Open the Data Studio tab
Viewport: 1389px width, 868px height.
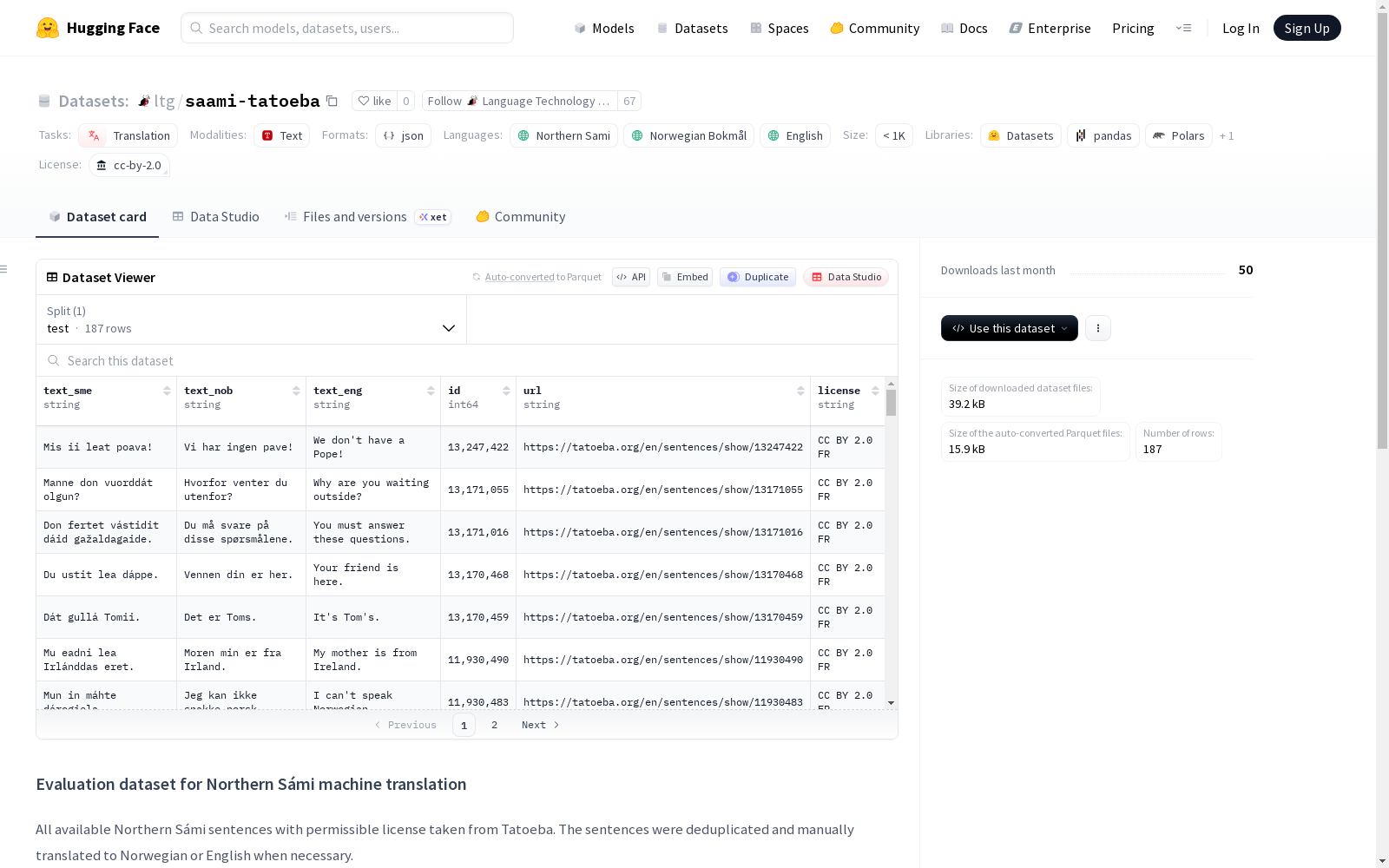pyautogui.click(x=216, y=217)
